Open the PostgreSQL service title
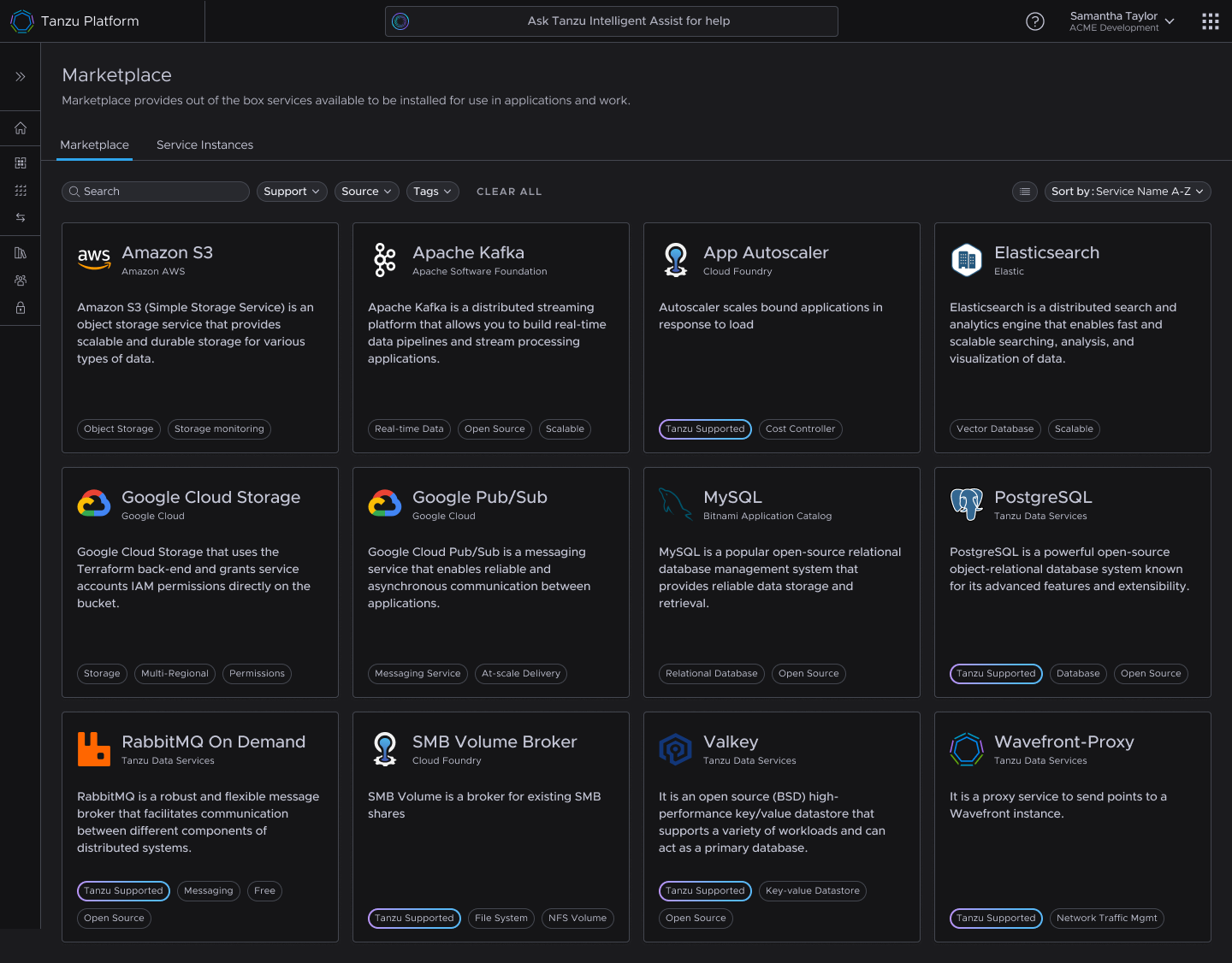 [1043, 498]
